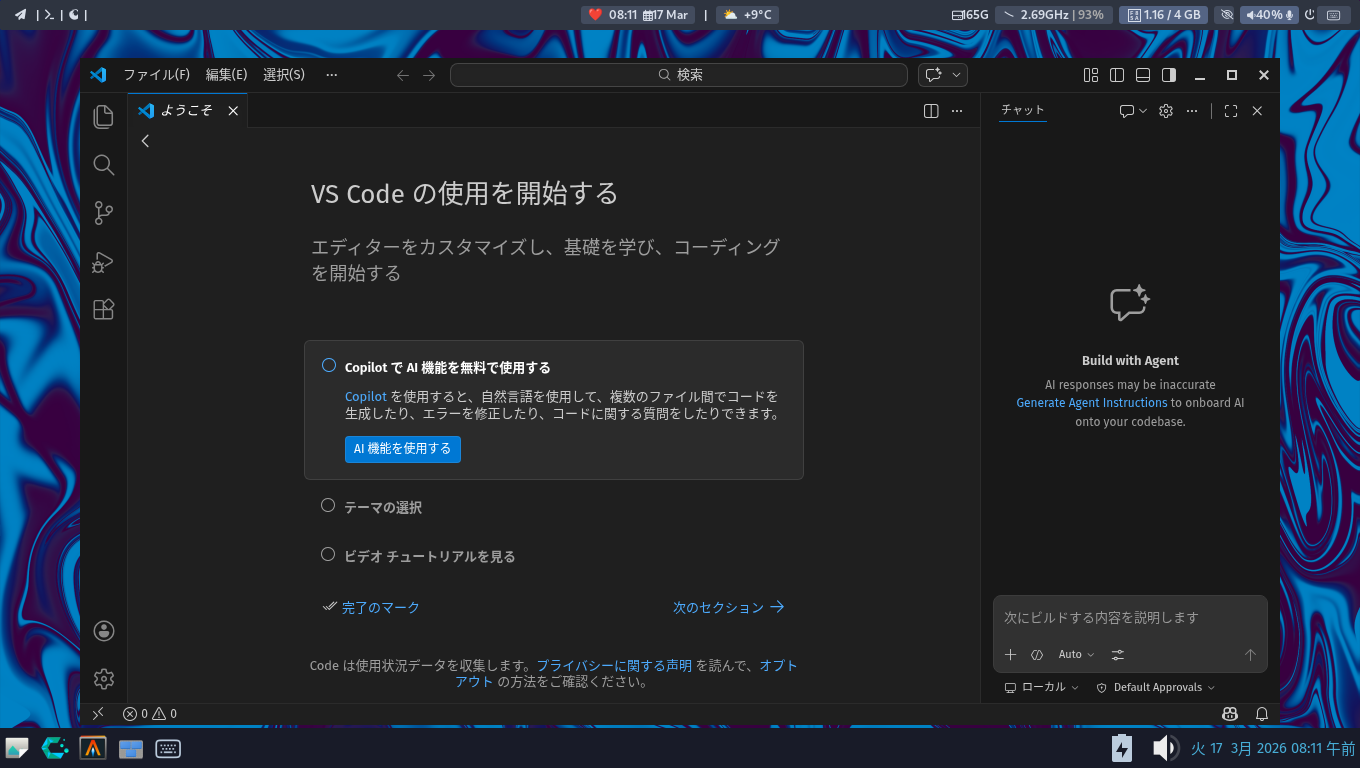
Task: Maximize the chat panel
Action: coord(1231,111)
